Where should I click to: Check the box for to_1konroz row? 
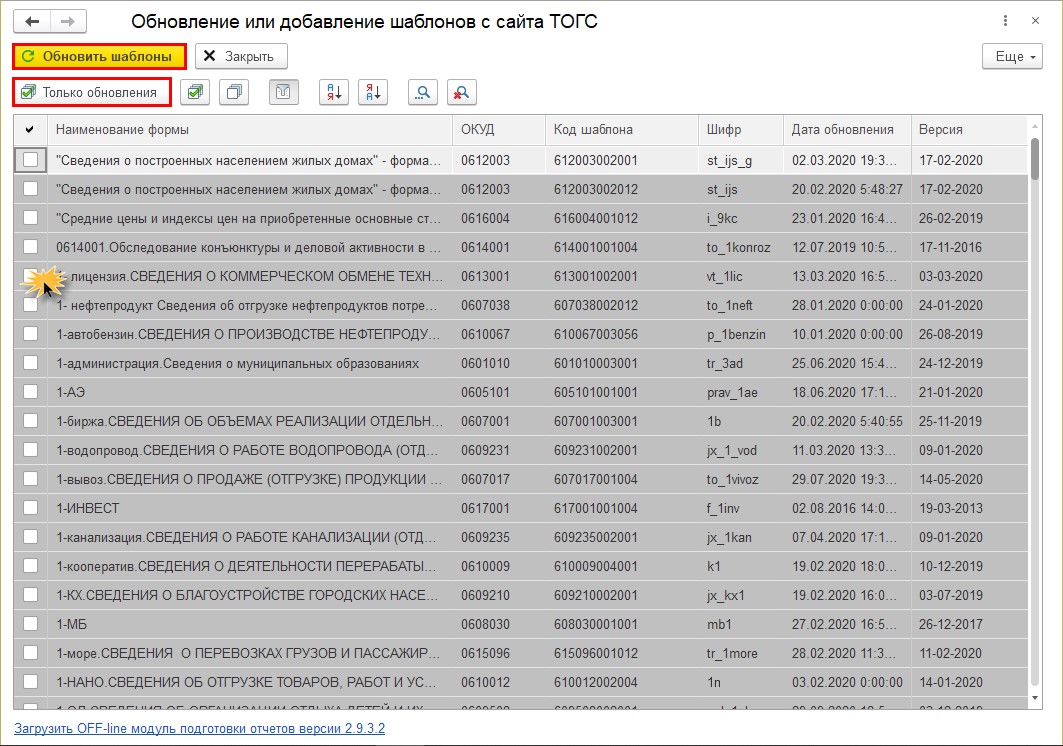(x=31, y=247)
